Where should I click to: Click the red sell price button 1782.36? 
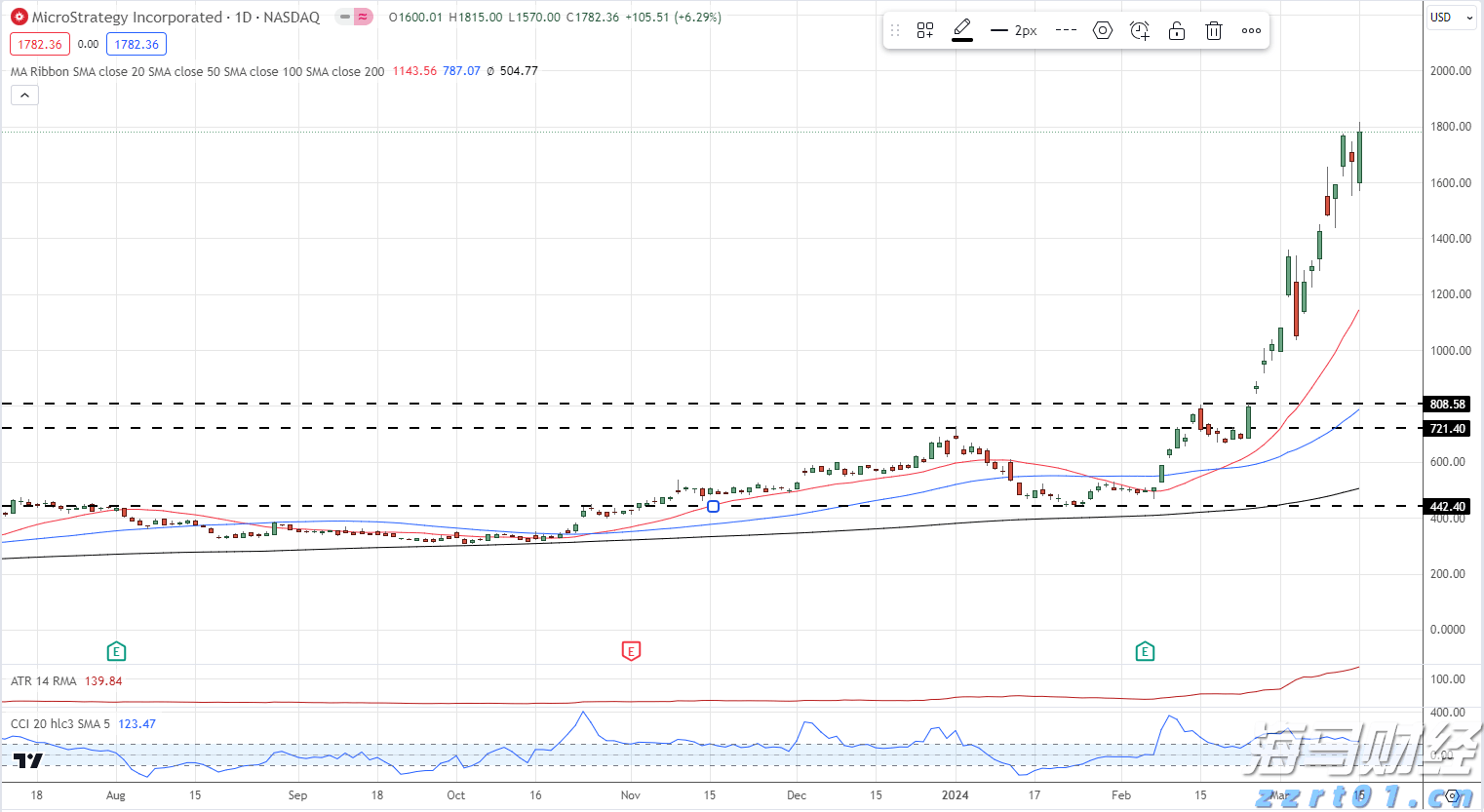pos(39,44)
